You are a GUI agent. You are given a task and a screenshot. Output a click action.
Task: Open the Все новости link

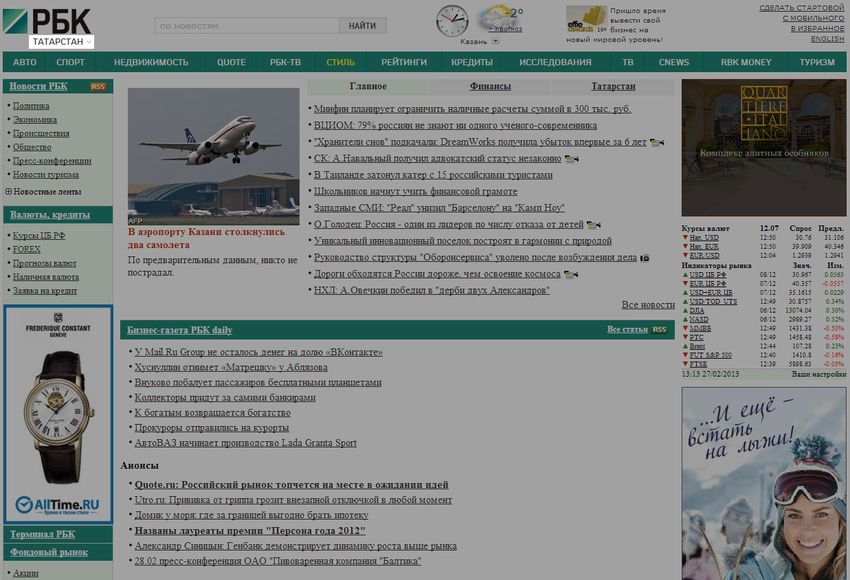click(x=648, y=305)
